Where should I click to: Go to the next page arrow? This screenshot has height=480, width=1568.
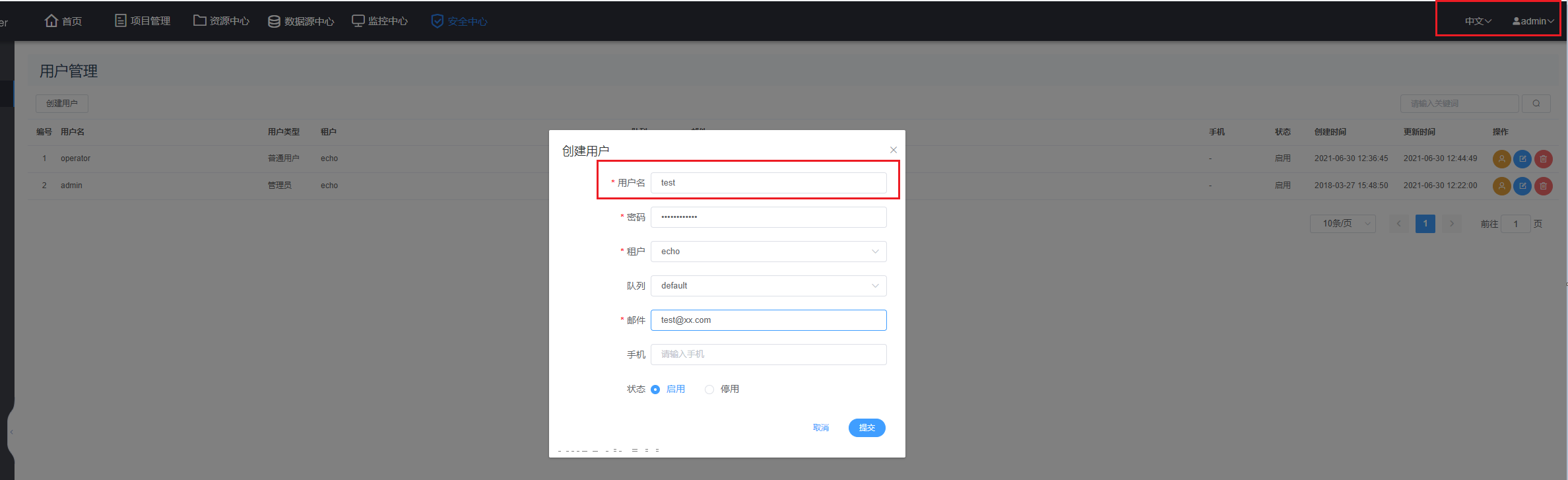pos(1452,224)
